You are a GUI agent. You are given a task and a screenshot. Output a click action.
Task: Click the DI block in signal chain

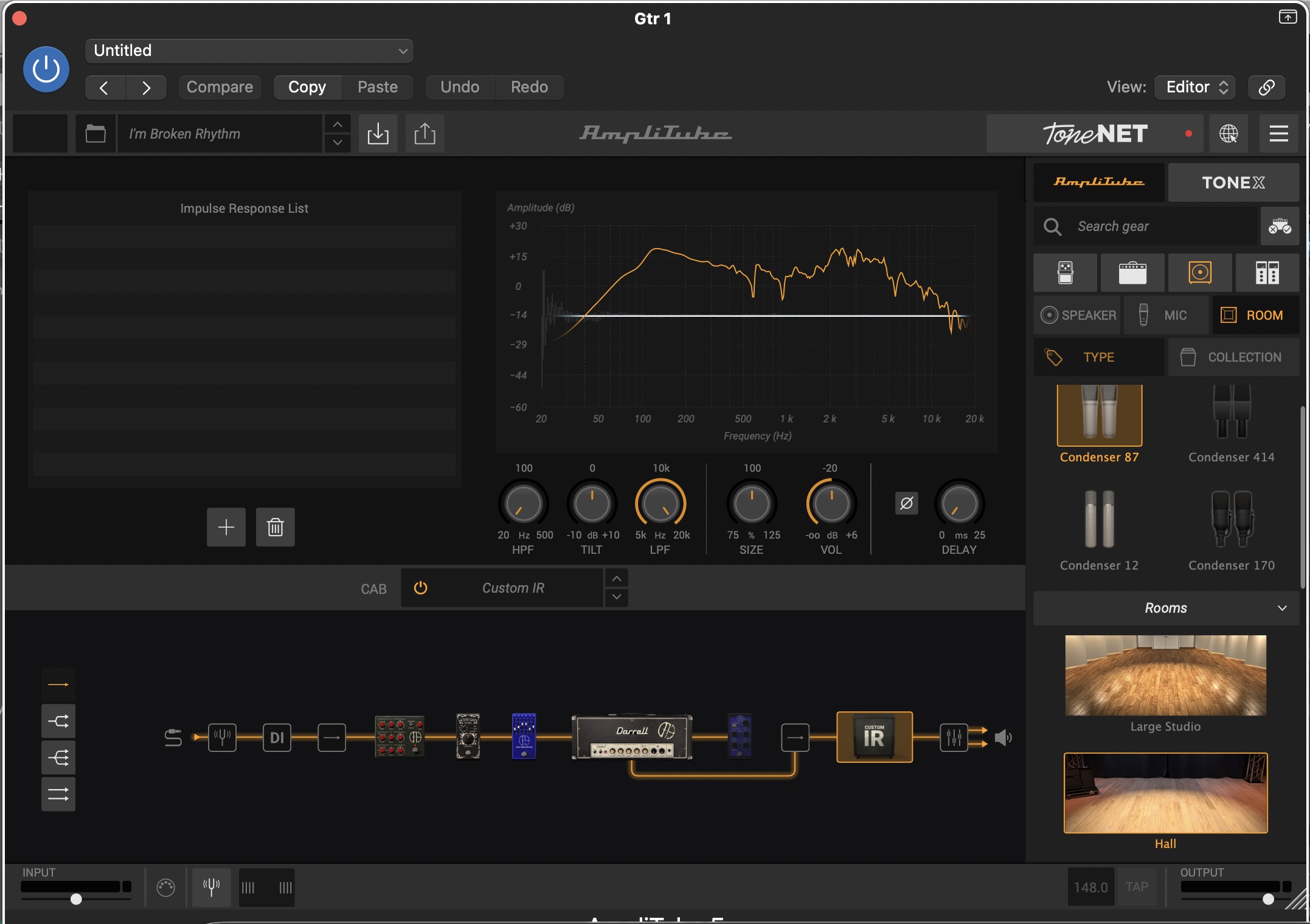tap(277, 737)
